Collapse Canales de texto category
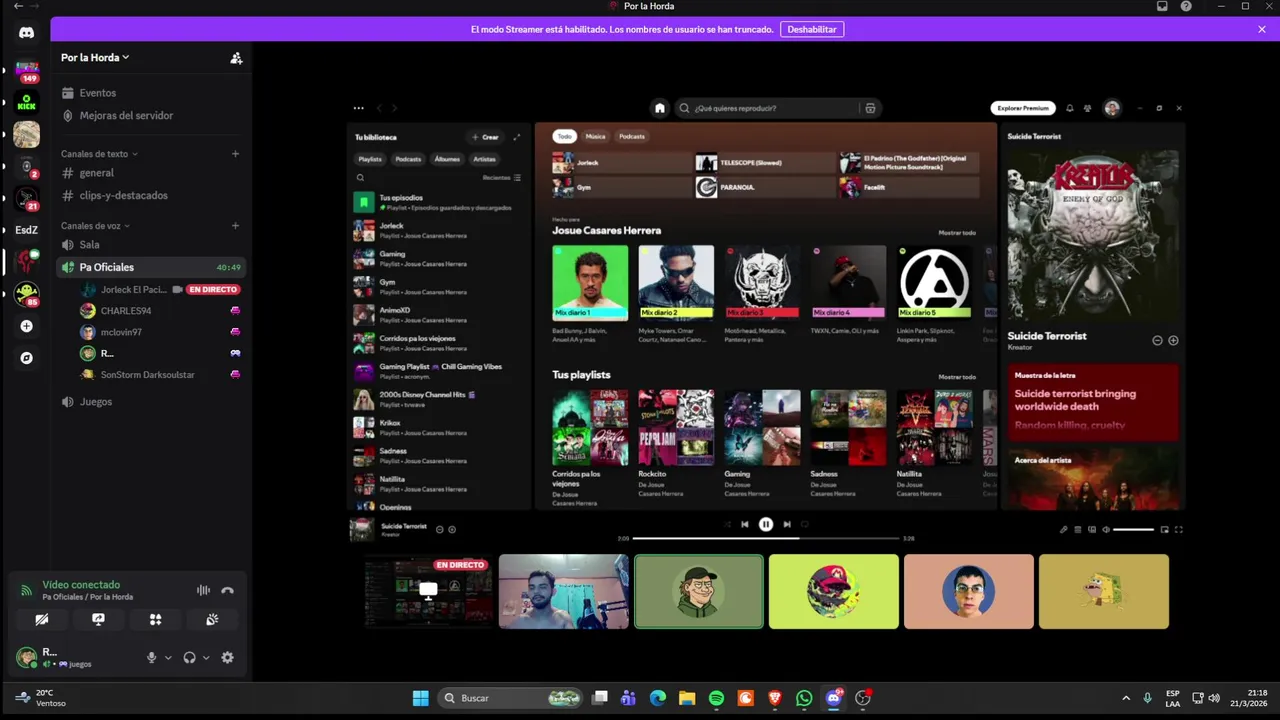Screen dimensions: 1280x720 coord(99,154)
